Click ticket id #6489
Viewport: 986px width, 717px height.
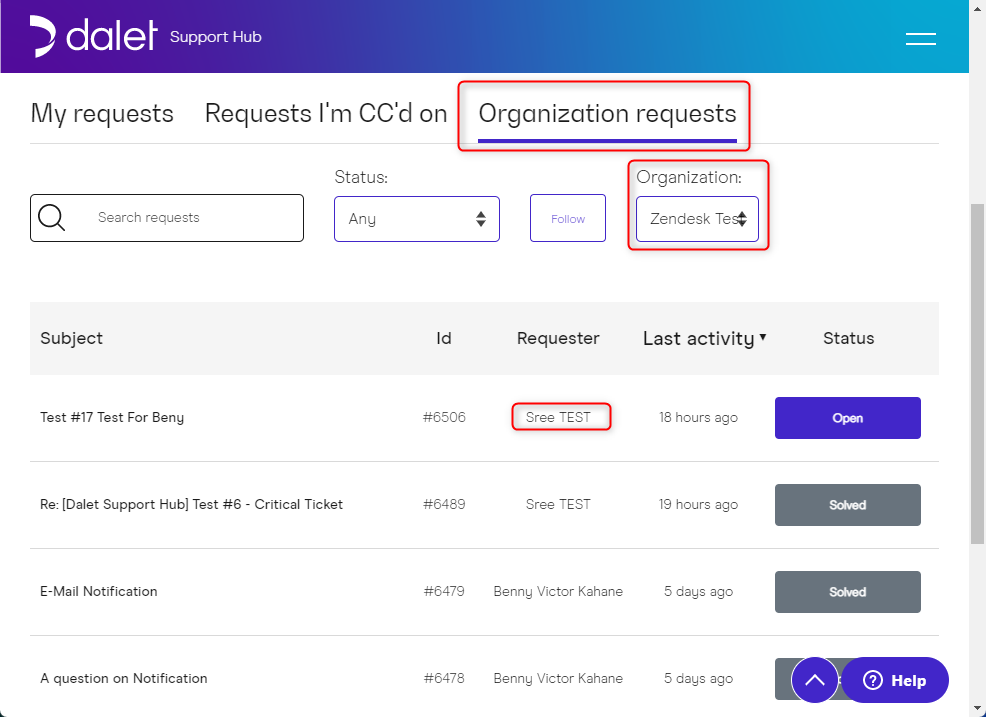coord(445,504)
